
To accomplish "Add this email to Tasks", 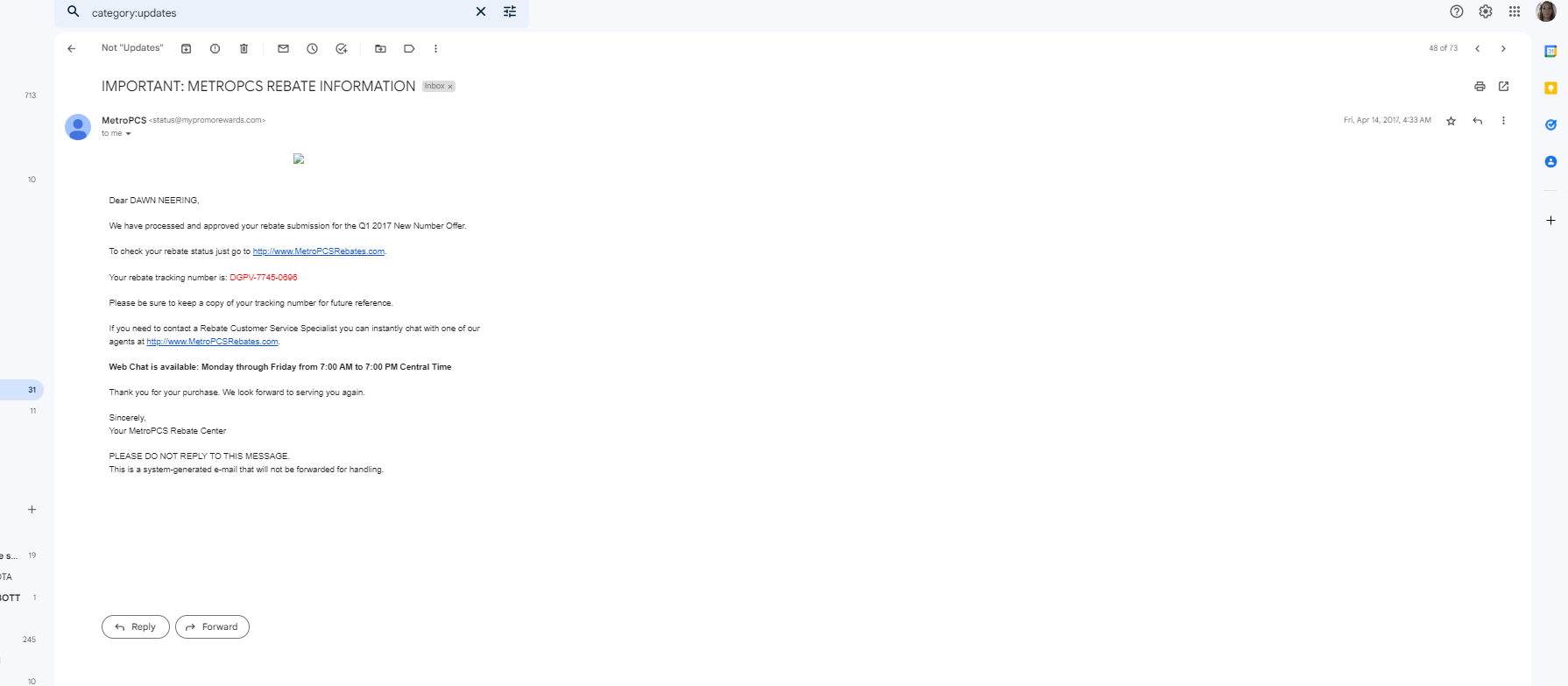I will pyautogui.click(x=342, y=49).
